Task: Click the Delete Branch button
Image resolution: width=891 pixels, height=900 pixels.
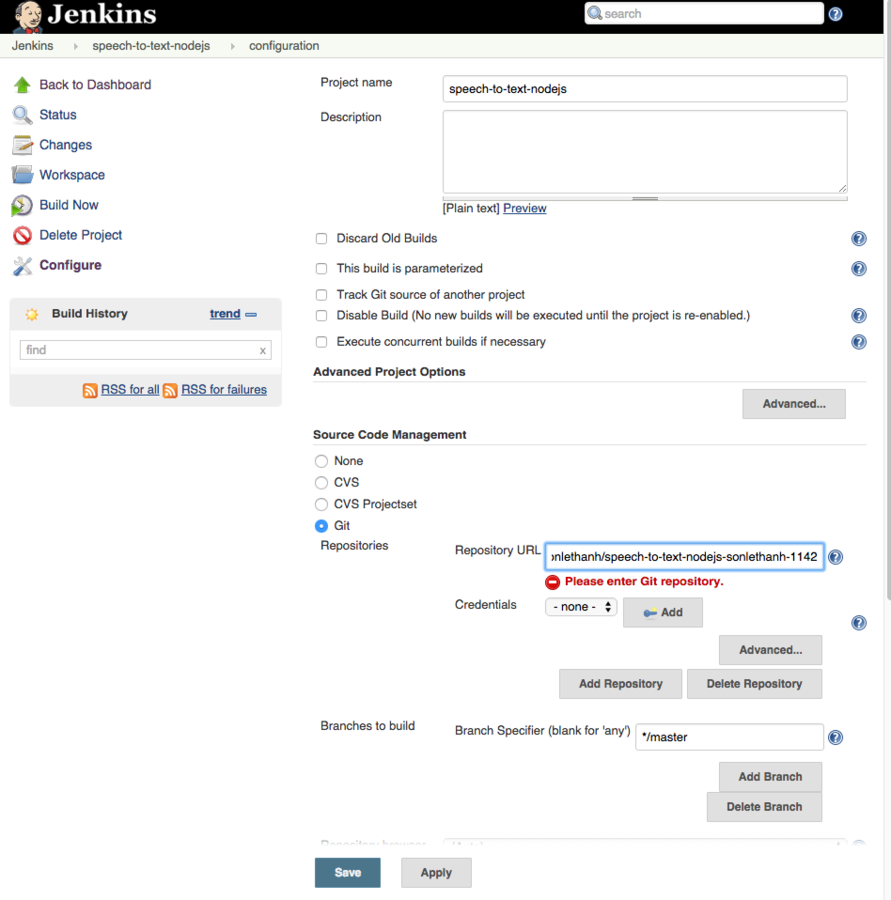Action: tap(764, 807)
